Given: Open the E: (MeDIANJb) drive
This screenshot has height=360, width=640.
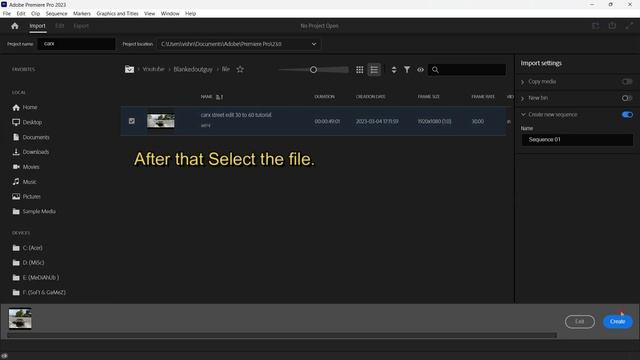Looking at the screenshot, I should click(36, 278).
